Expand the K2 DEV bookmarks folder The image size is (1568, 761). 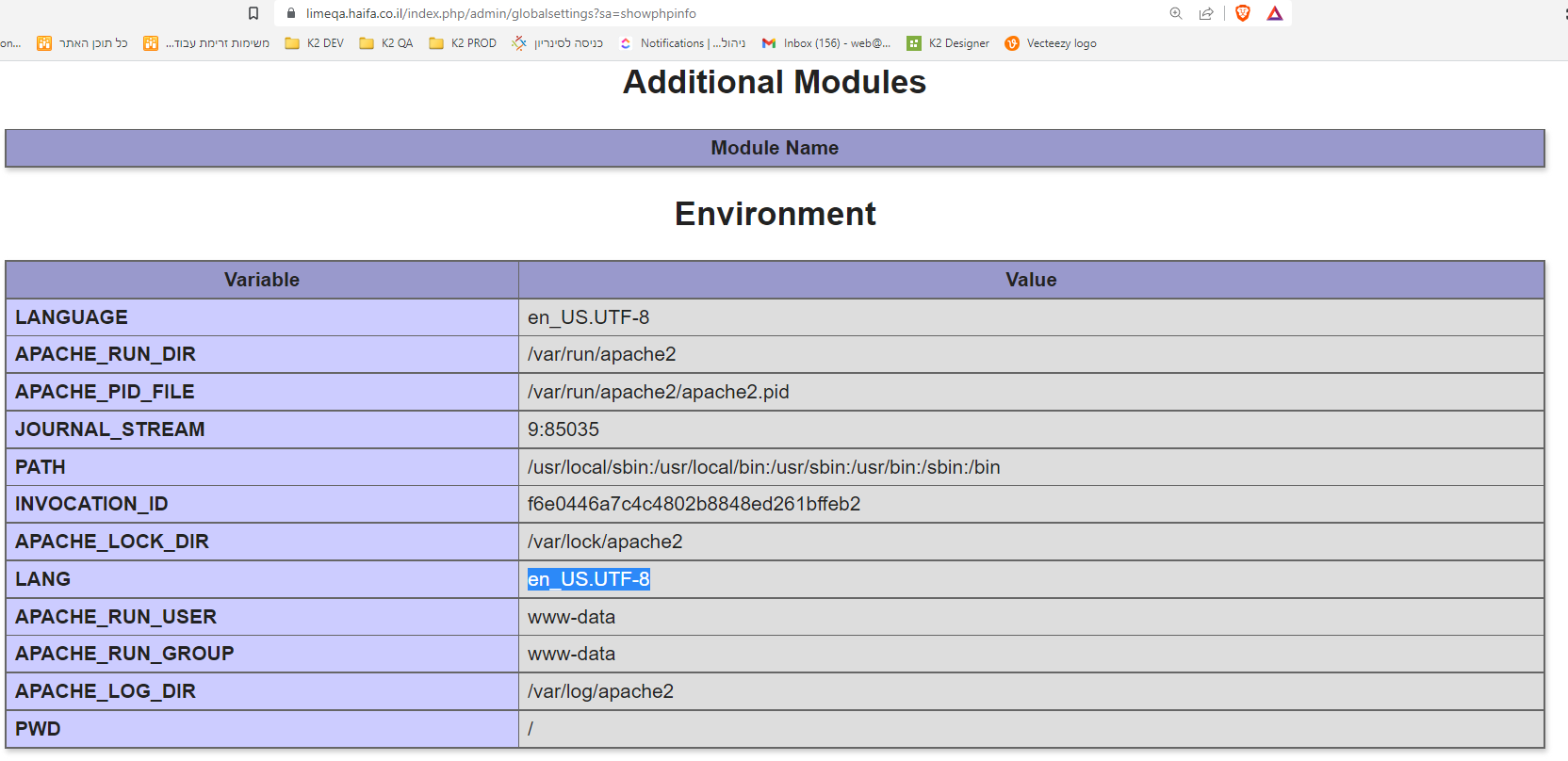point(315,43)
